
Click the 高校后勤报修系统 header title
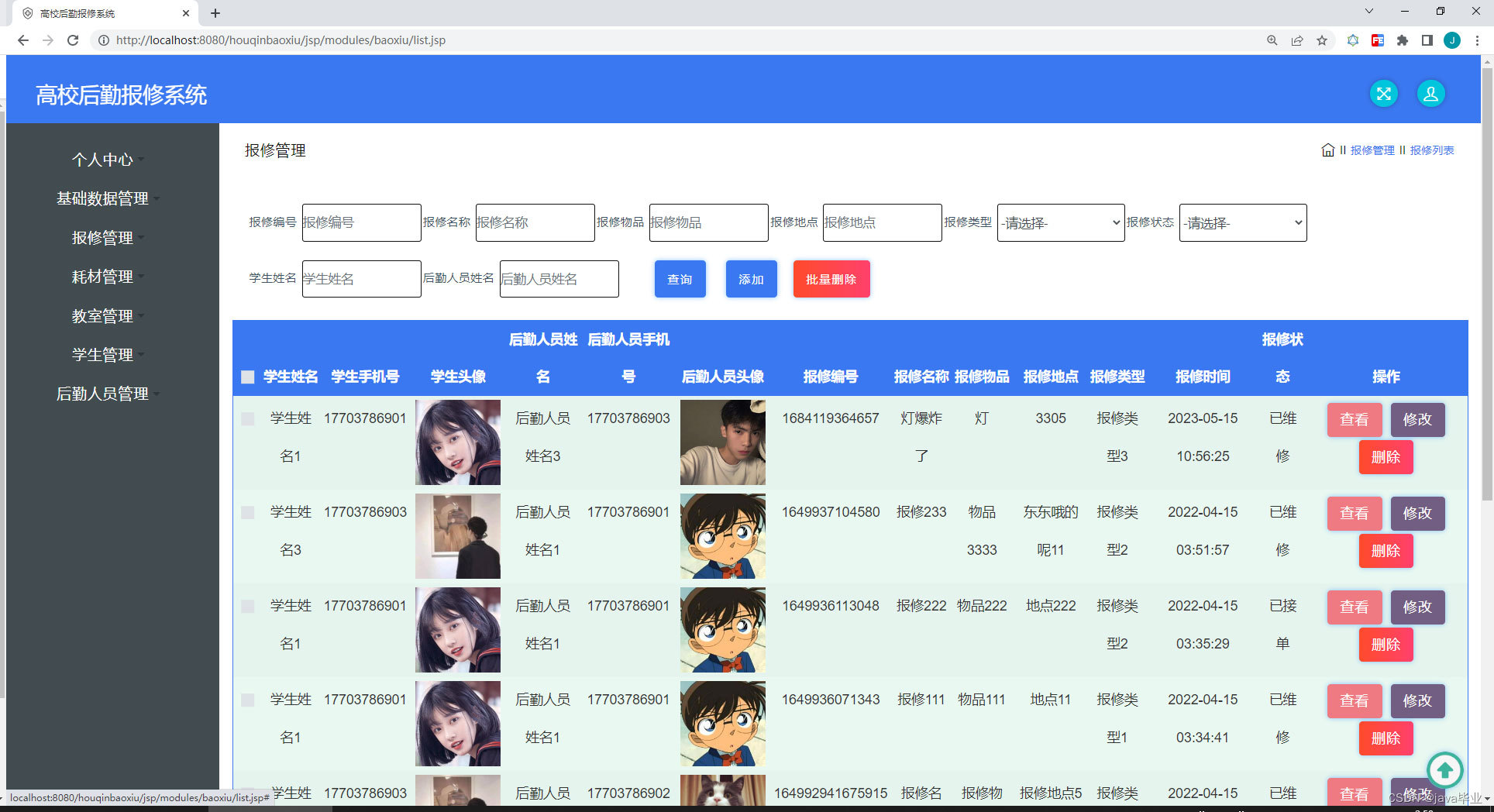click(122, 95)
